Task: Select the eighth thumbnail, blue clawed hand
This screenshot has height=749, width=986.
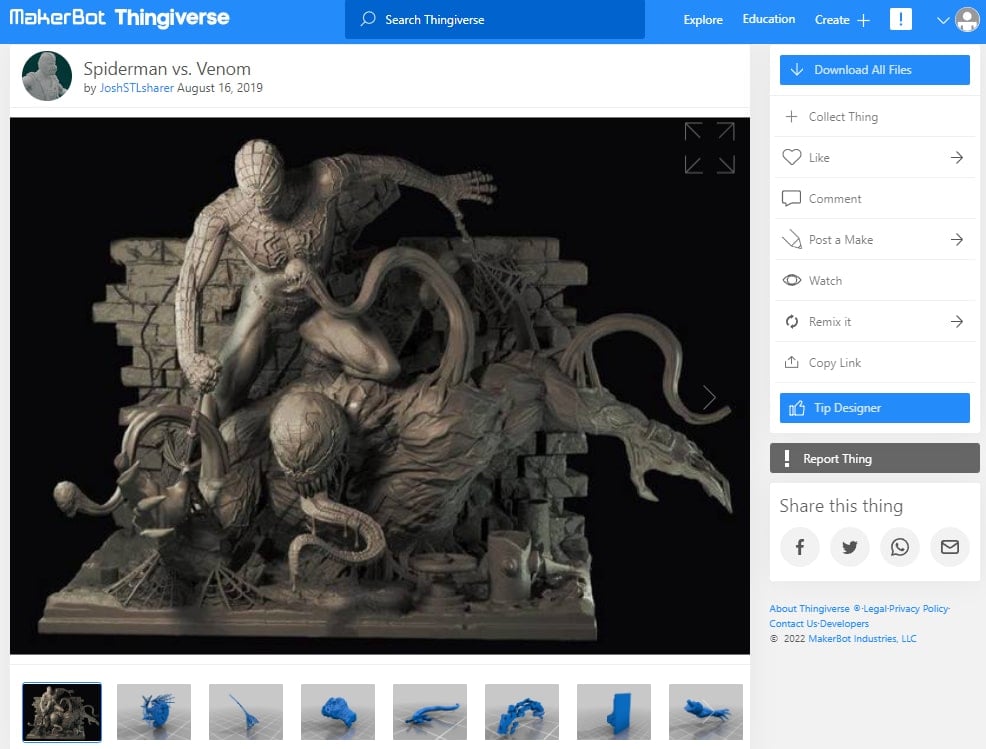Action: pos(706,712)
